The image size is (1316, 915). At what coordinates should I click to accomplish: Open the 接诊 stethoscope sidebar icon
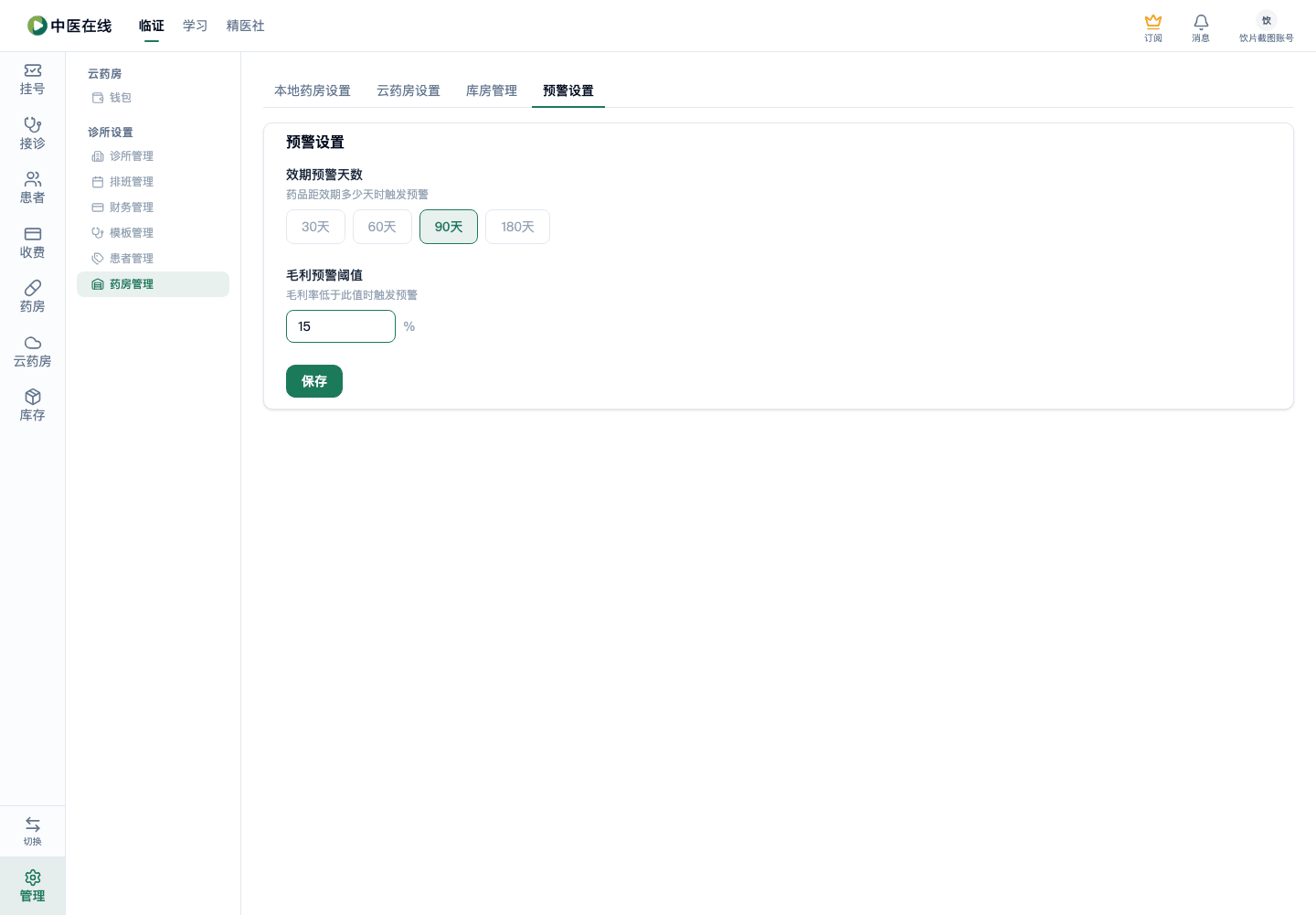tap(33, 124)
